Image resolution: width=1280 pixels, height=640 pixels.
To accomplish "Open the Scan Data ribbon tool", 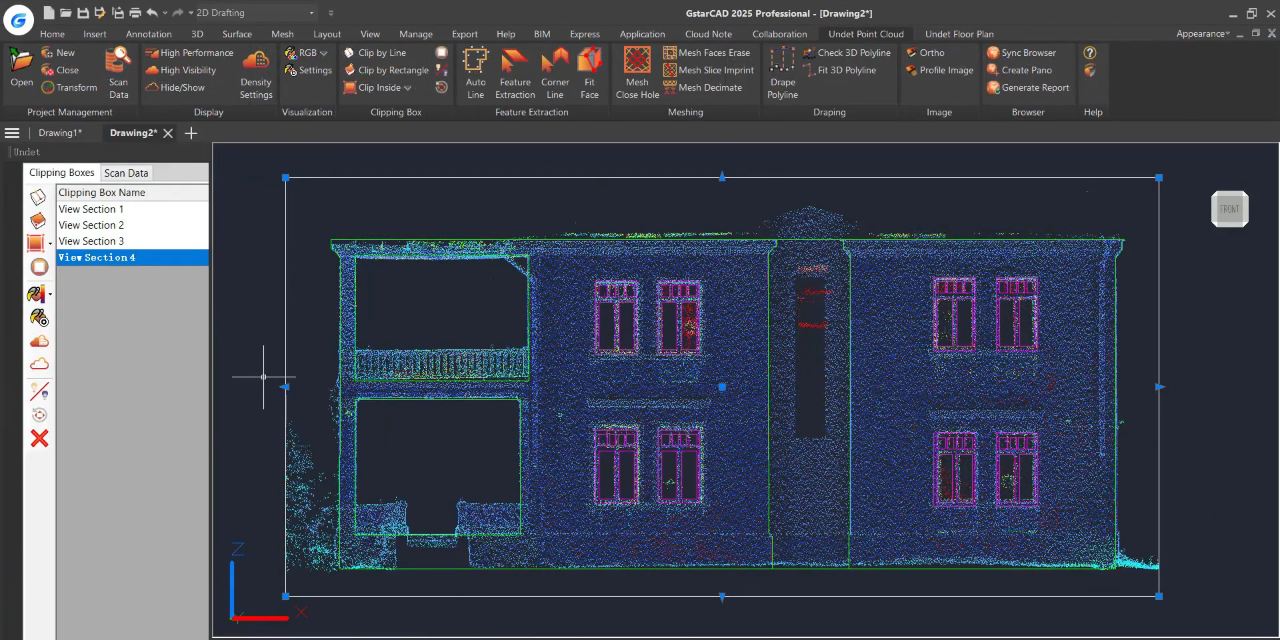I will [118, 73].
